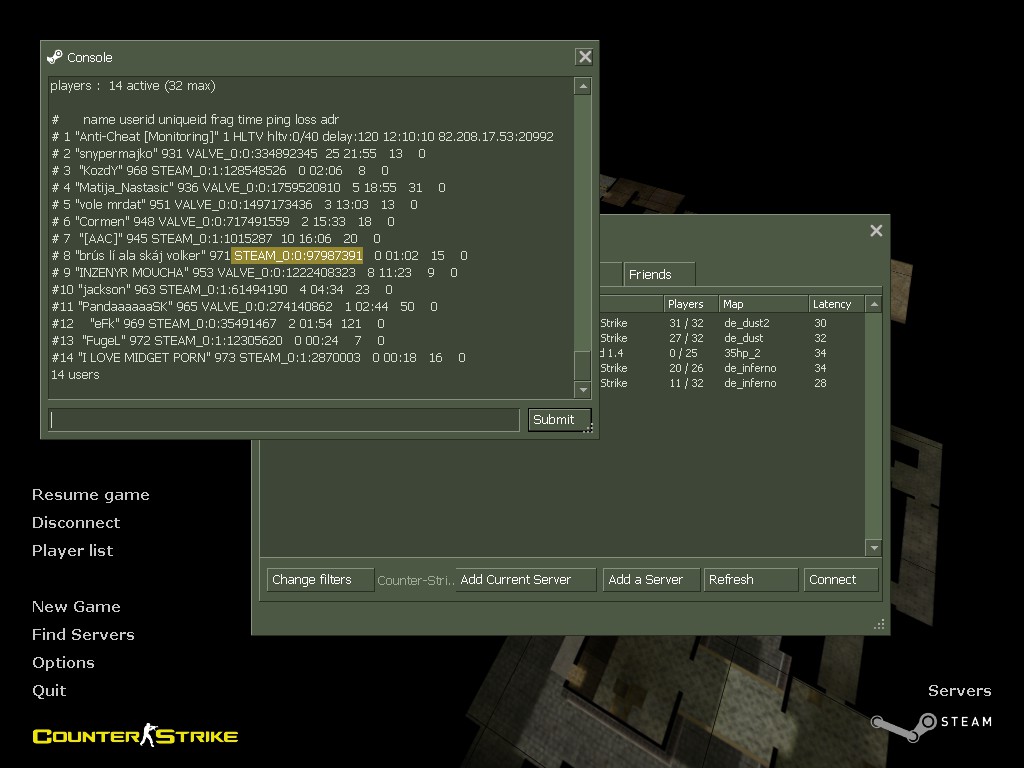Click server list scrollbar down arrow
Viewport: 1024px width, 768px height.
pyautogui.click(x=874, y=548)
